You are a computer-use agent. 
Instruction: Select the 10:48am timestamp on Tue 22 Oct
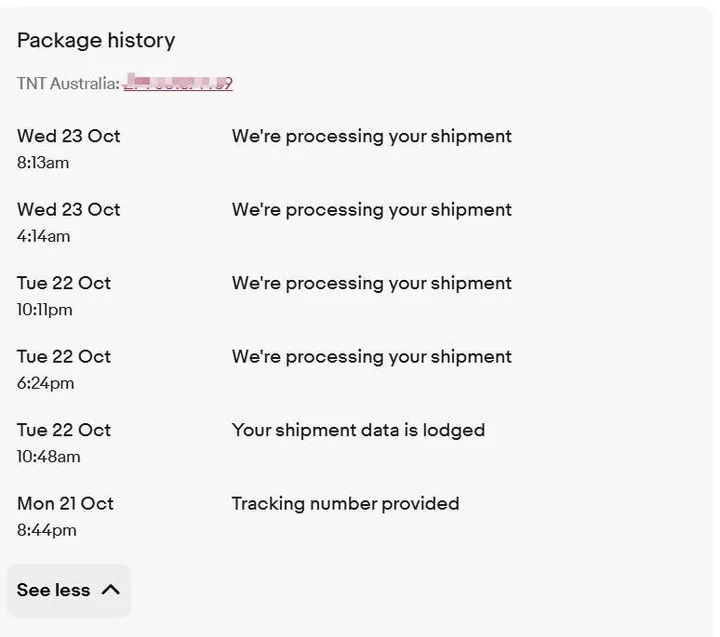tap(49, 457)
